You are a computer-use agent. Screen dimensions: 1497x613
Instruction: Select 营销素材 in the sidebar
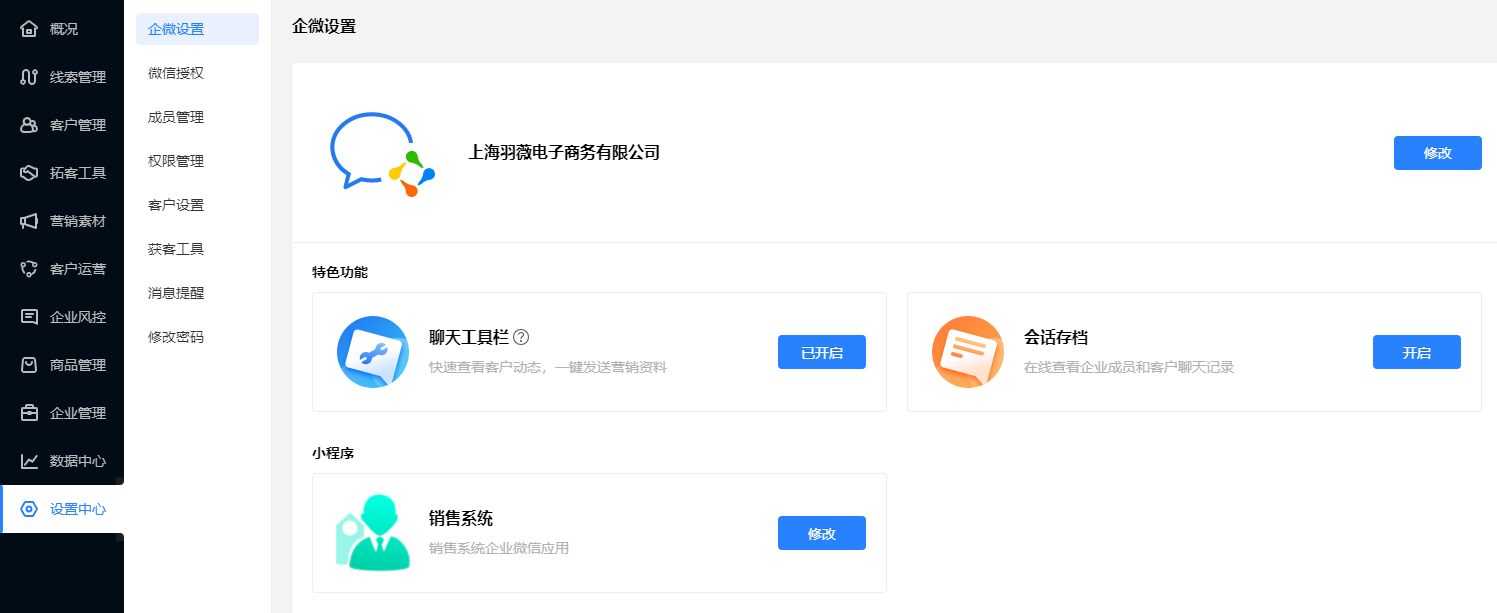62,221
